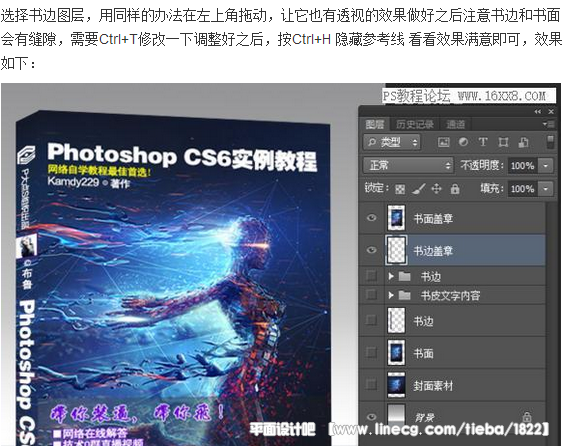Click lock icon on 背景 layer
This screenshot has width=583, height=446.
(527, 416)
